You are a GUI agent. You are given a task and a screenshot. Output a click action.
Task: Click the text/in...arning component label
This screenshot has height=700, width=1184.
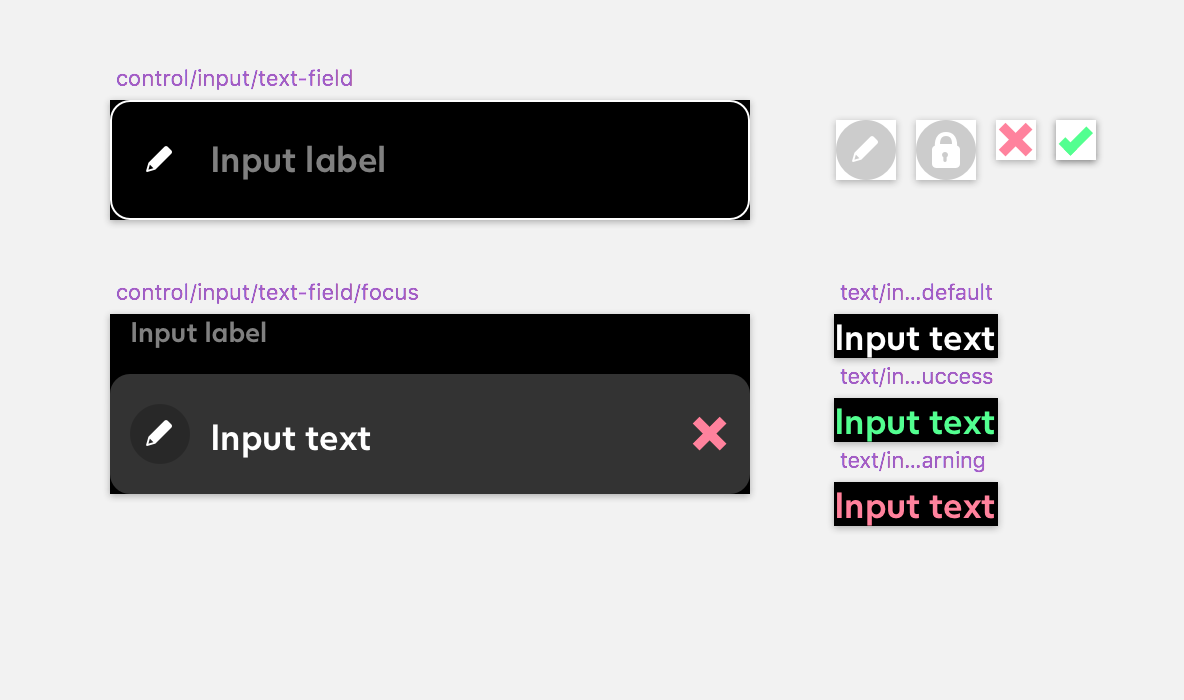912,460
